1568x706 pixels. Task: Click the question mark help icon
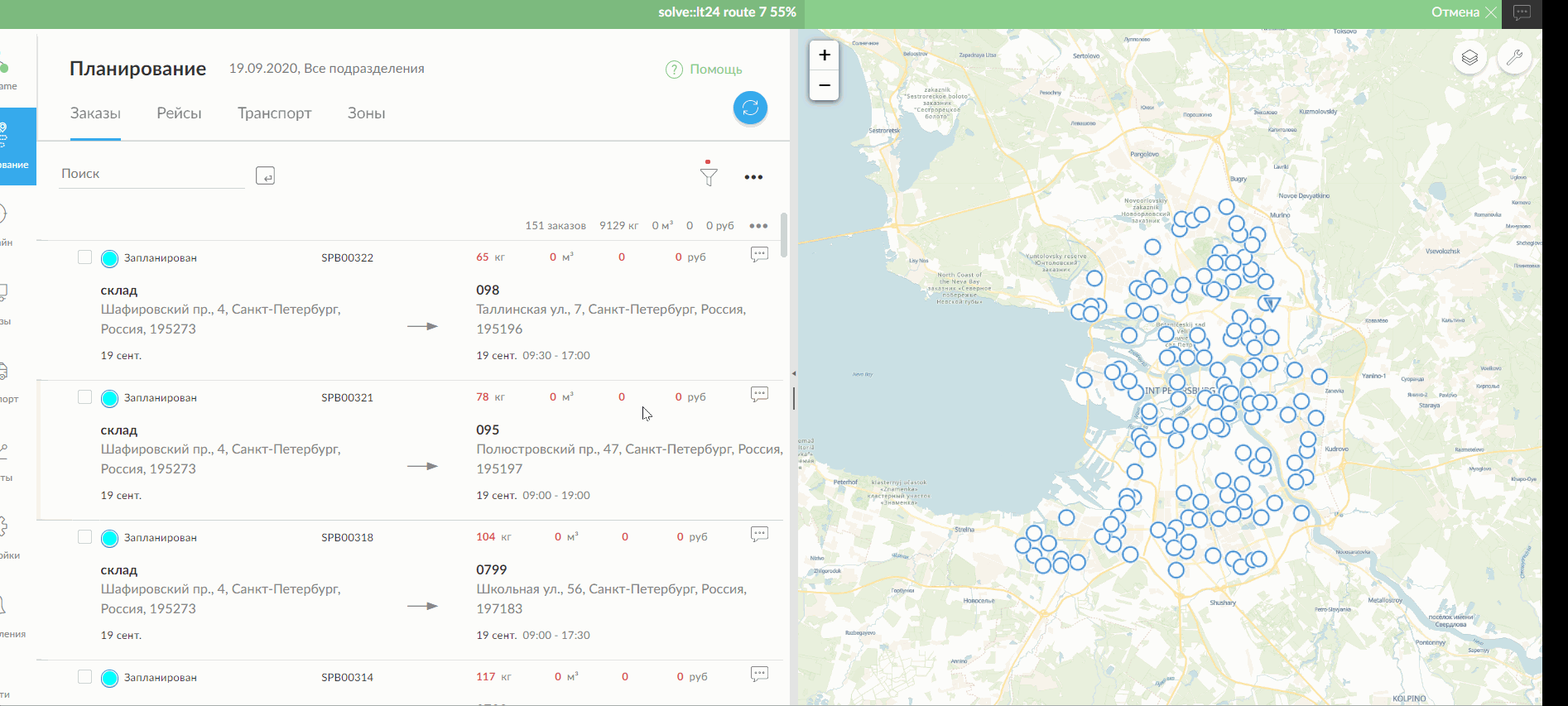click(x=674, y=70)
